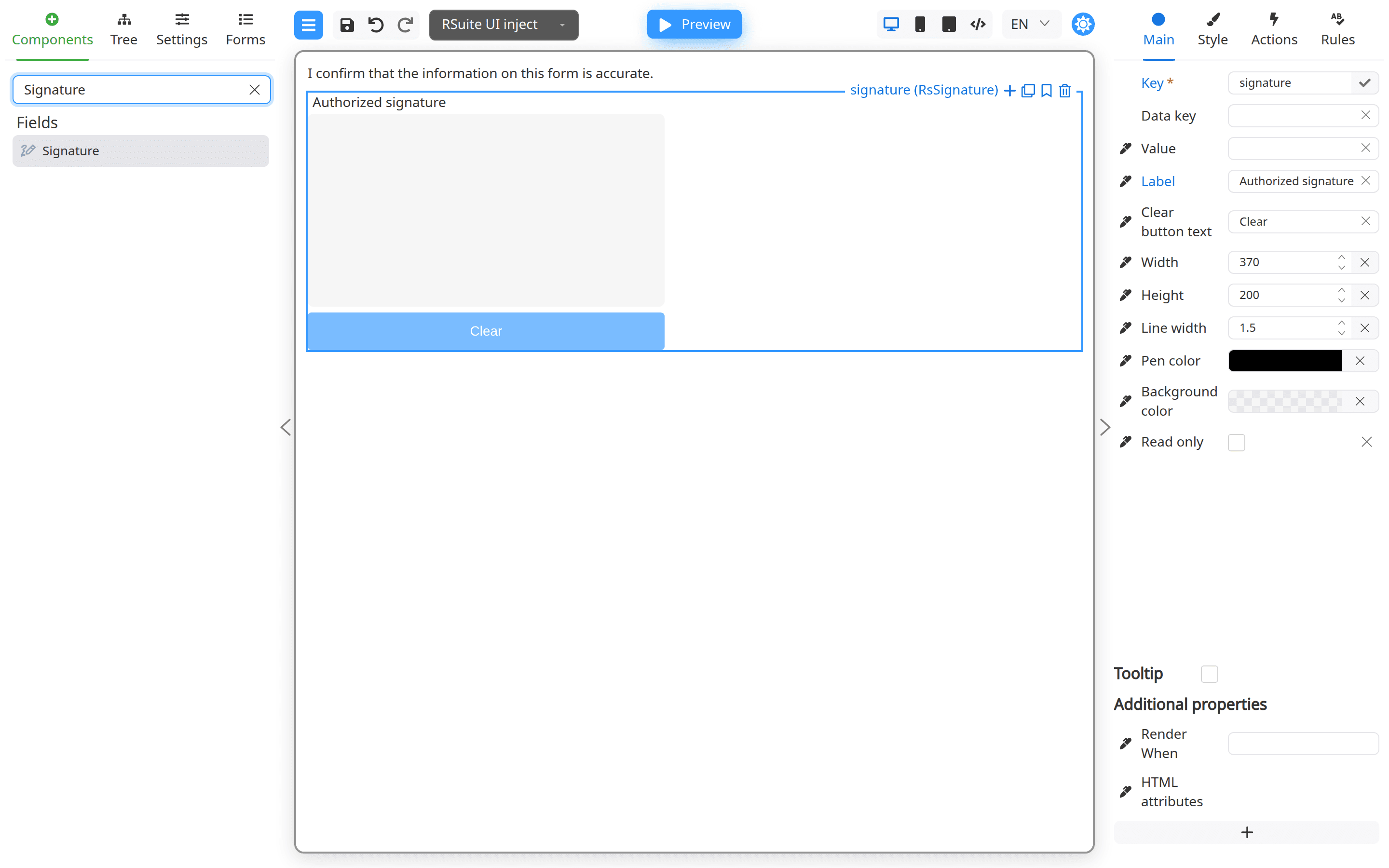Bookmark the signature component as preset
The image size is (1389, 868).
(1047, 91)
